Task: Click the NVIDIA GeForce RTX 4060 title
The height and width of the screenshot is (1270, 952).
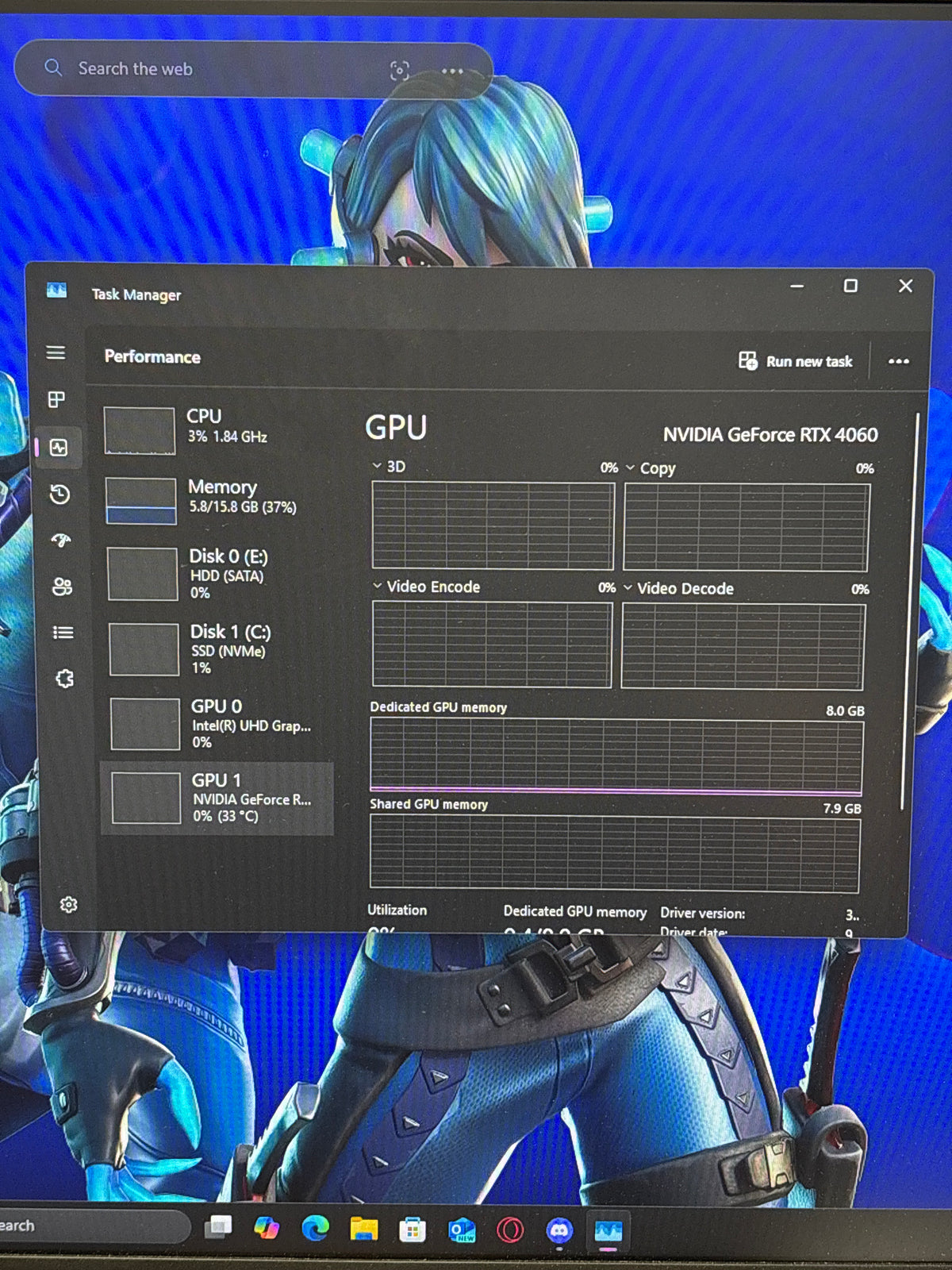Action: [x=770, y=434]
